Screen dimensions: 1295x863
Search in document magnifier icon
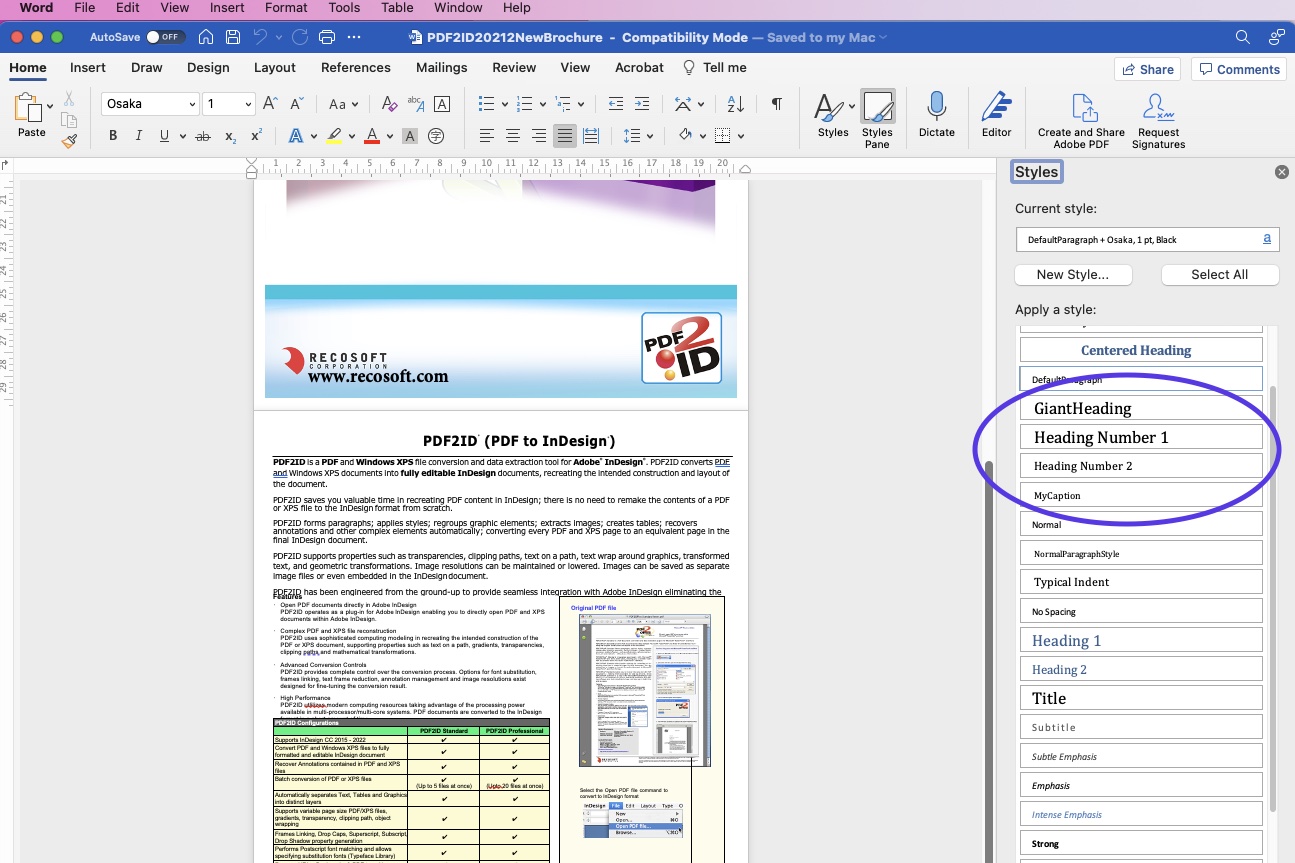(x=1242, y=37)
